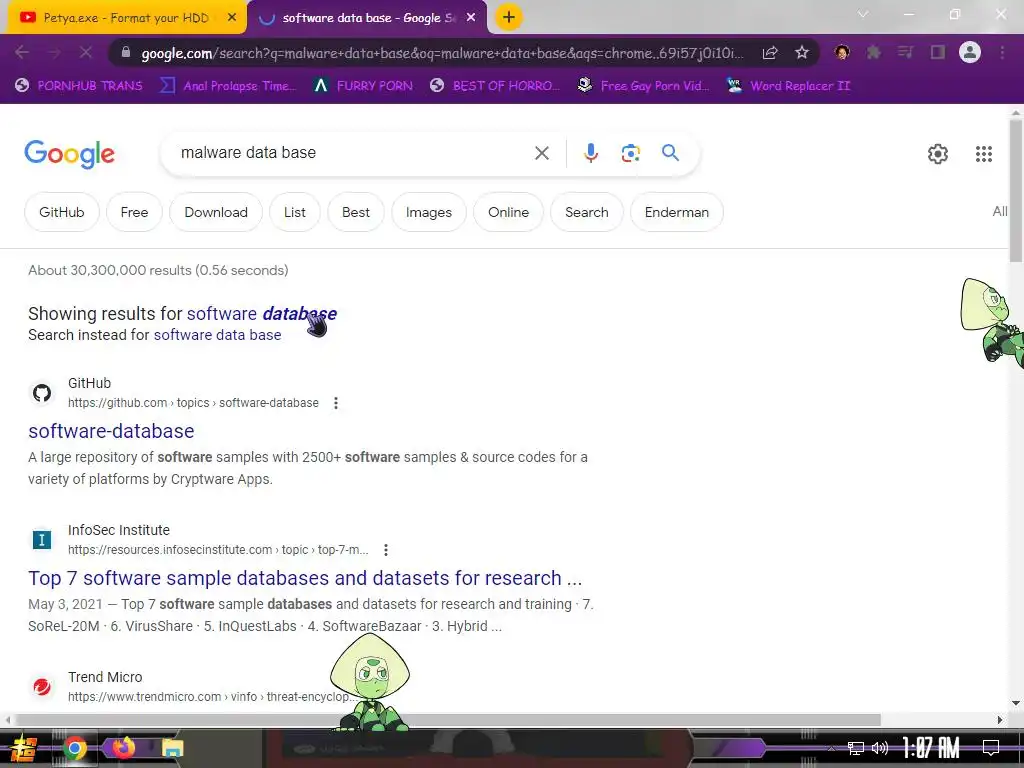This screenshot has height=768, width=1024.
Task: Launch Firefox from the taskbar
Action: [x=123, y=747]
